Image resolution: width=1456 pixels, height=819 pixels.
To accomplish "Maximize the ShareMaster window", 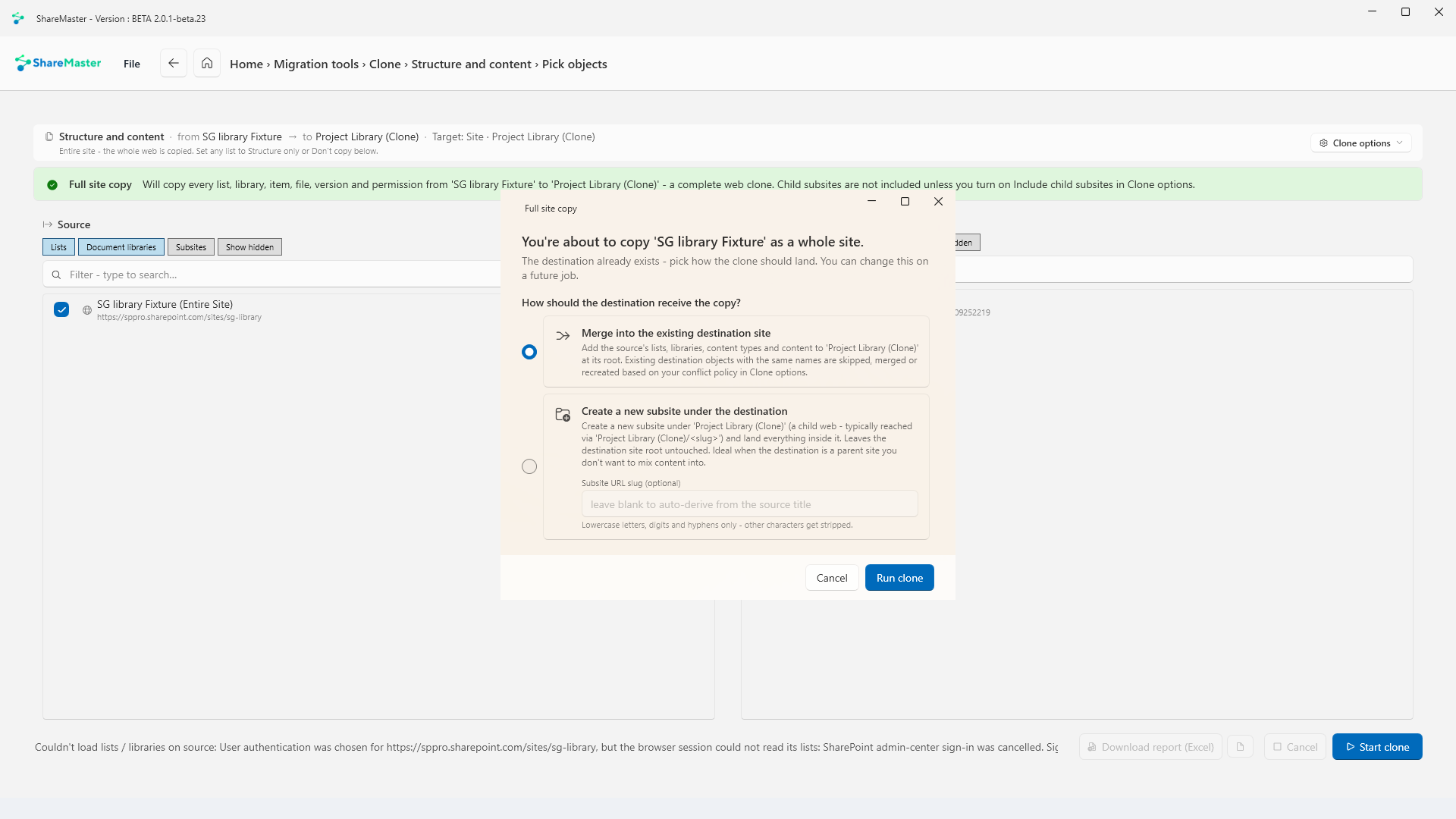I will (1405, 12).
